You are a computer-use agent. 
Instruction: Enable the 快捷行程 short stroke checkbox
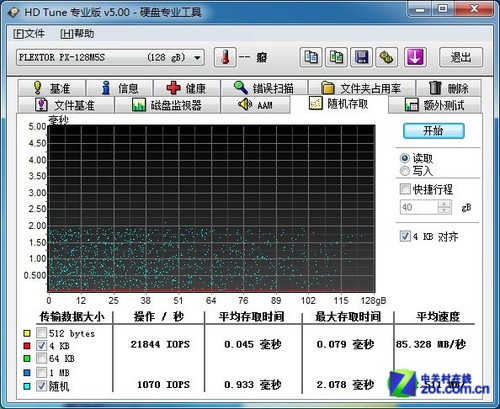405,189
